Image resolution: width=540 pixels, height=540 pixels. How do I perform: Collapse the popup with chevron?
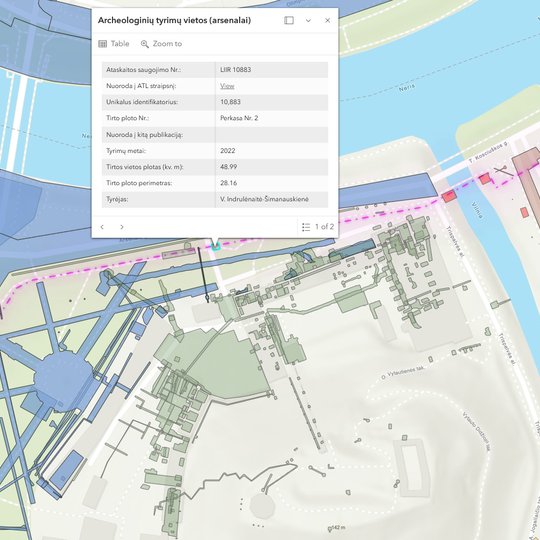pyautogui.click(x=308, y=20)
